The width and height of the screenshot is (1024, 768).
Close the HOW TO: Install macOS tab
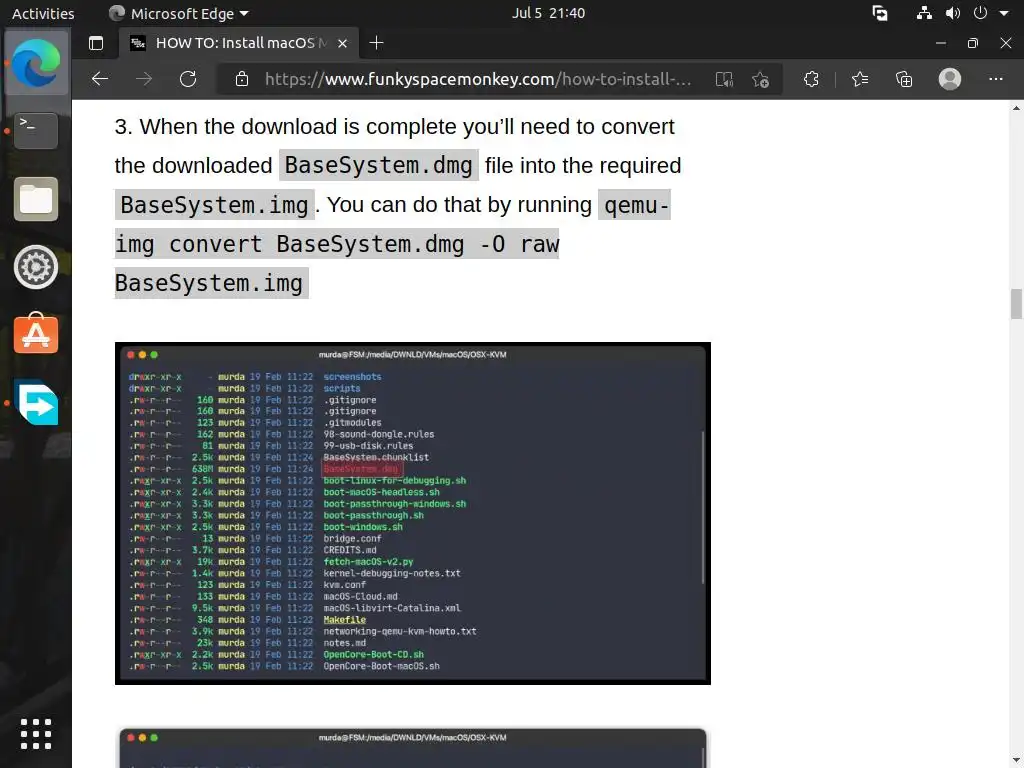click(x=342, y=44)
